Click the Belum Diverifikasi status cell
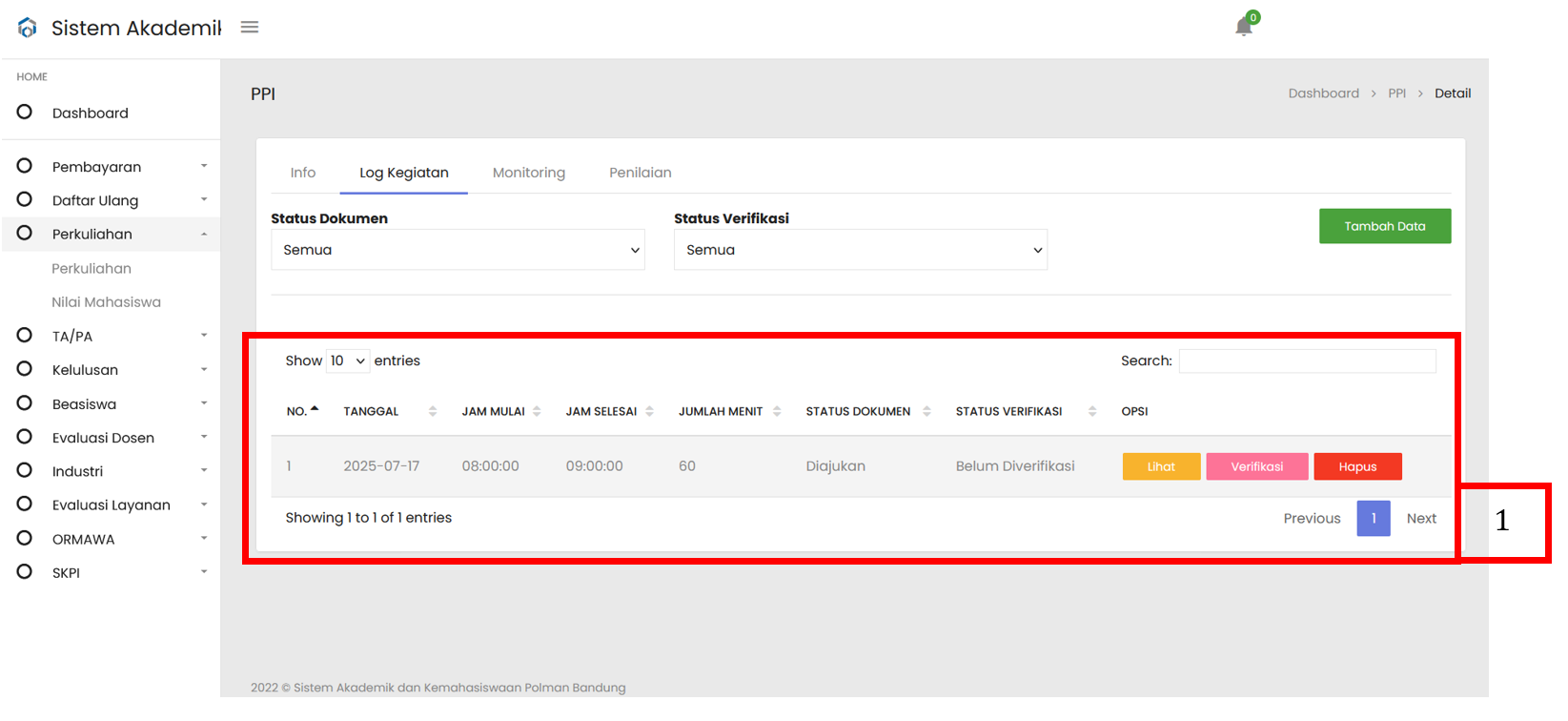This screenshot has width=1568, height=721. [x=1015, y=466]
